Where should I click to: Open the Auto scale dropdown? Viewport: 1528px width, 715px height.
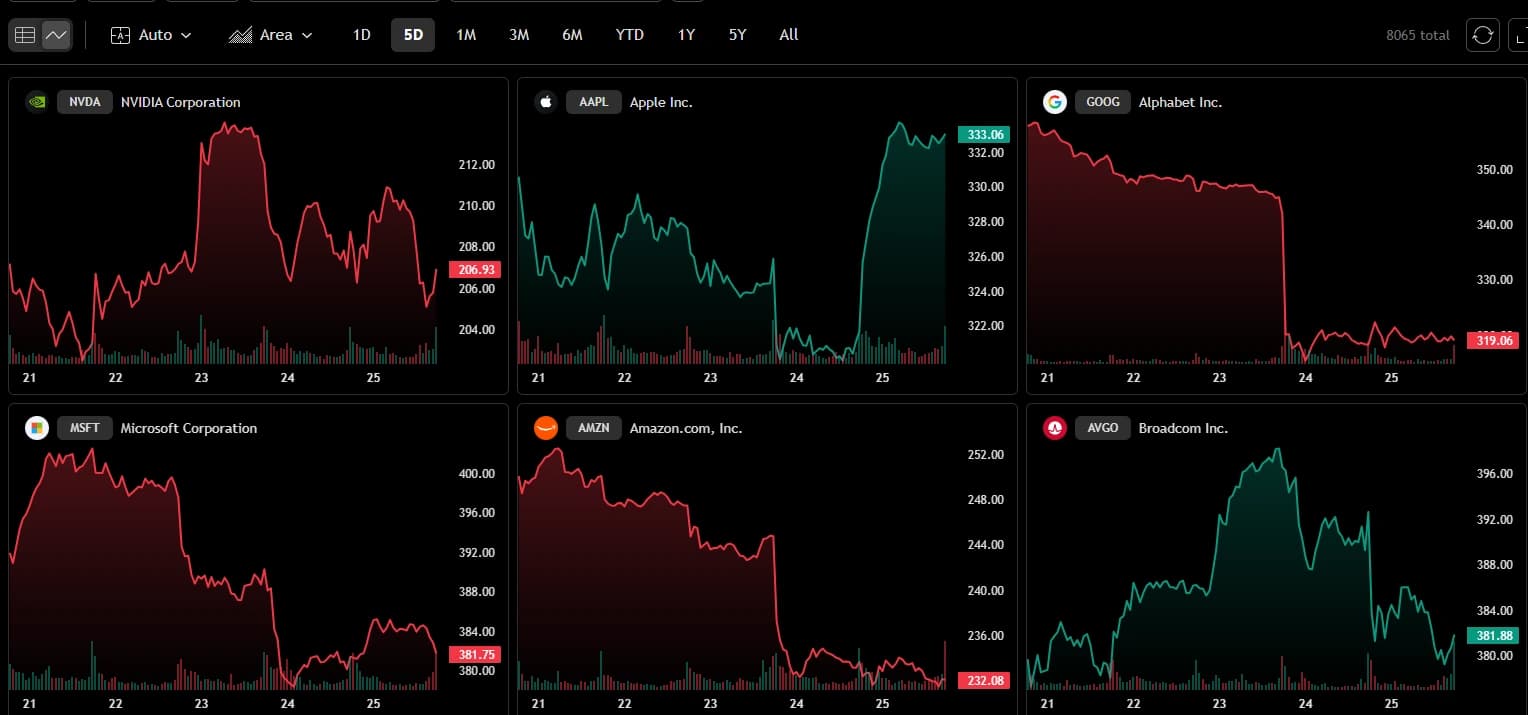tap(151, 35)
